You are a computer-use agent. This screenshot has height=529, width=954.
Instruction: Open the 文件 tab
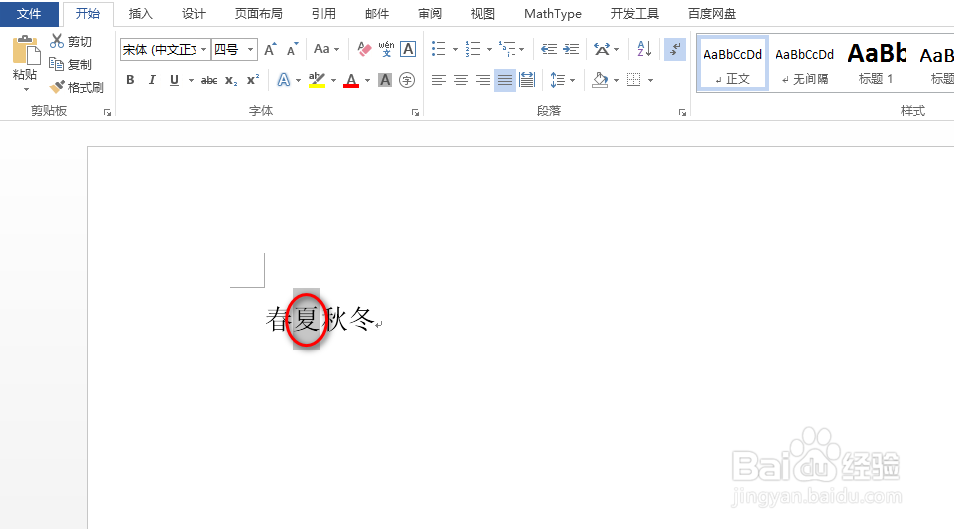[29, 13]
